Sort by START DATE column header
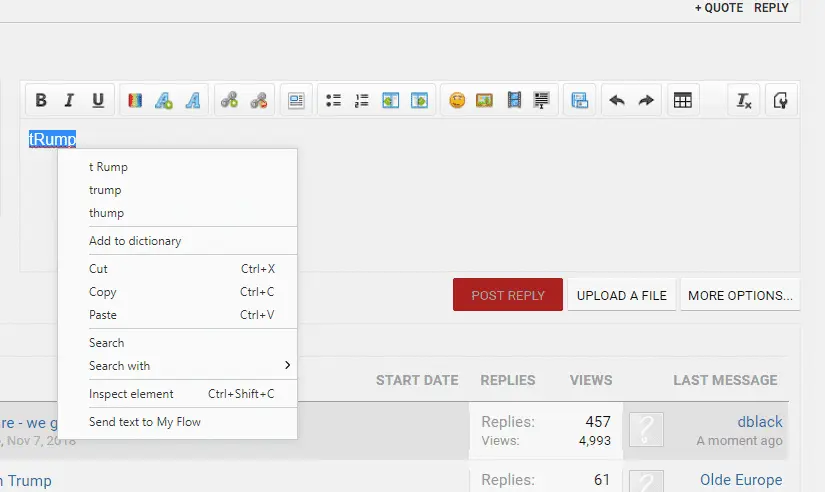 point(417,380)
